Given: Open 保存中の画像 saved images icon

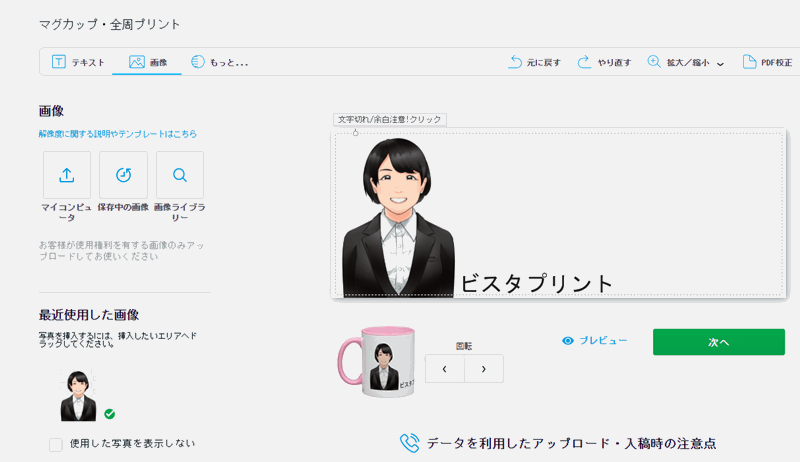Looking at the screenshot, I should pos(123,175).
